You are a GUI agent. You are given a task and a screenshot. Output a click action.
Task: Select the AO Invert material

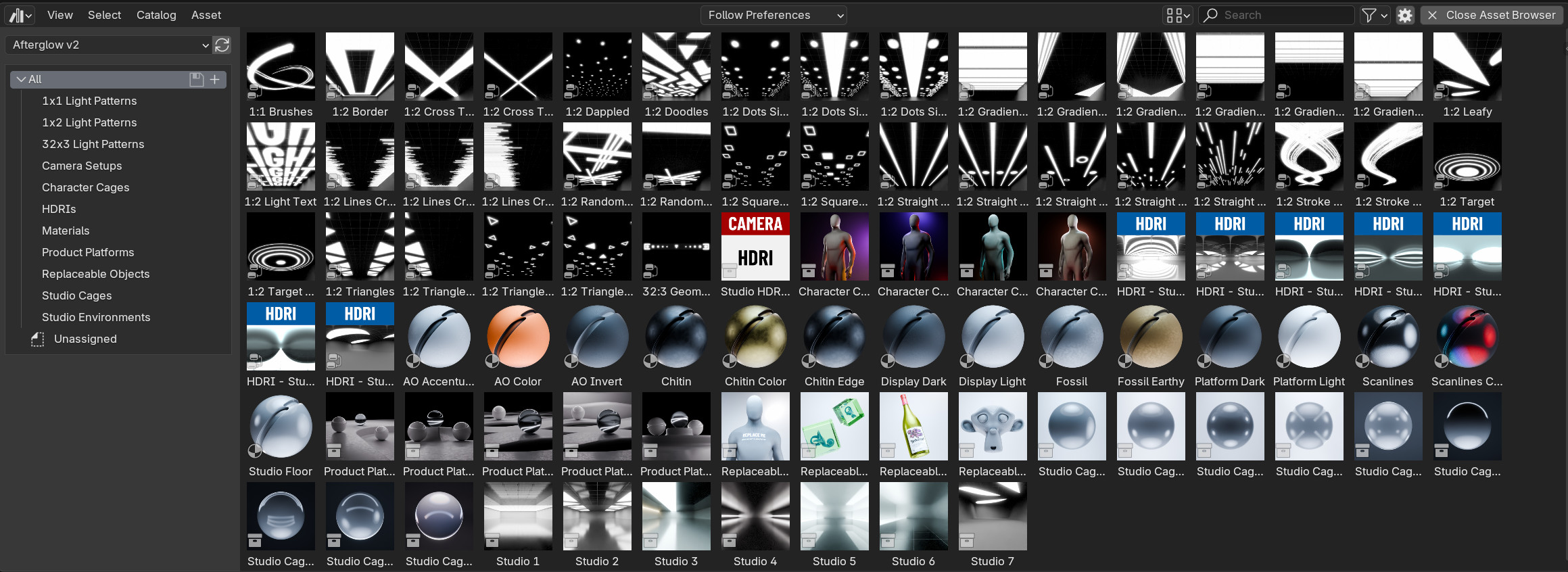tap(597, 345)
